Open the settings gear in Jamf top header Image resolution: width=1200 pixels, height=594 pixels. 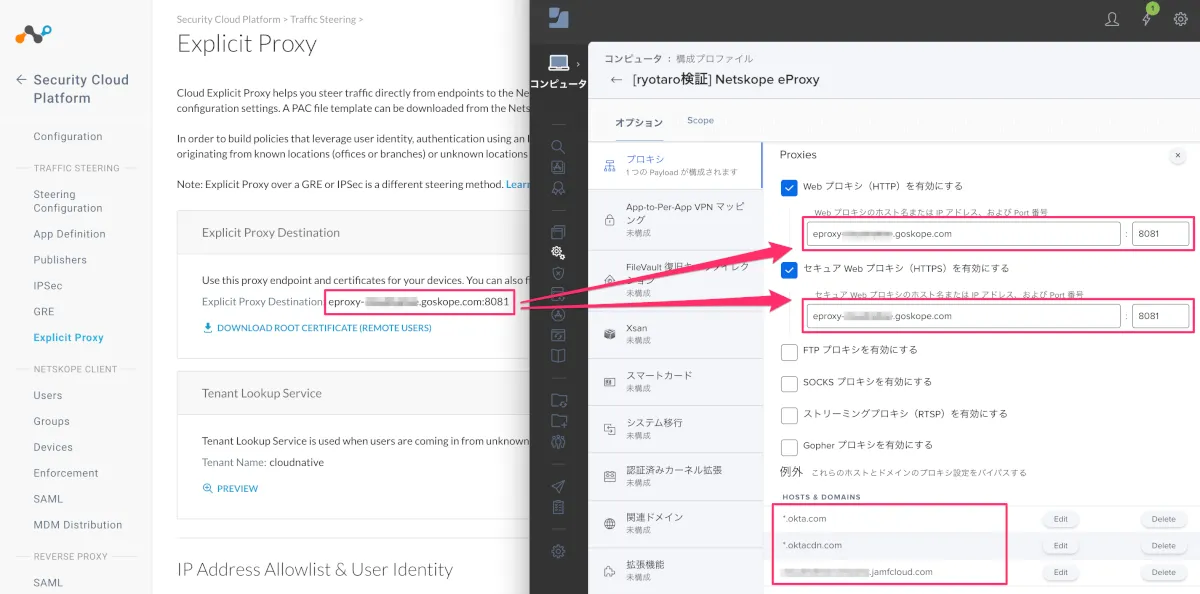(1180, 19)
